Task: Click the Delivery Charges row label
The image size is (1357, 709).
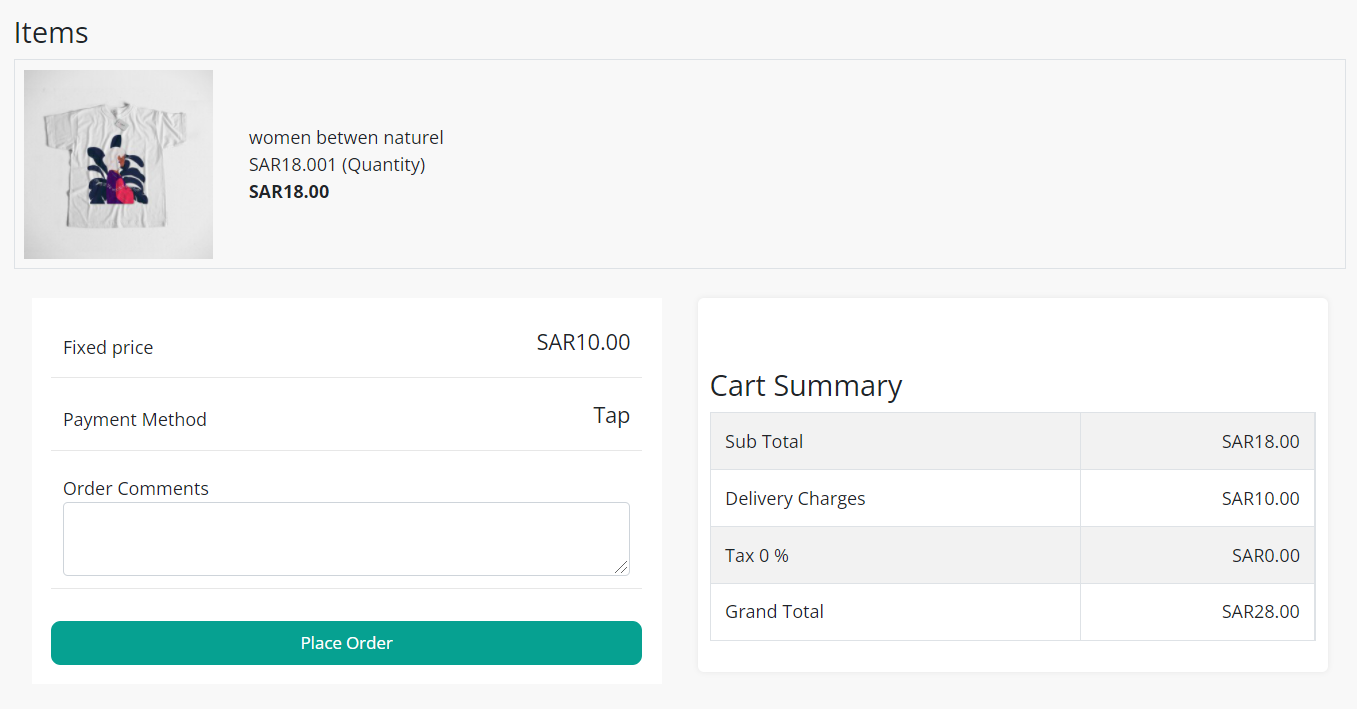Action: click(795, 498)
